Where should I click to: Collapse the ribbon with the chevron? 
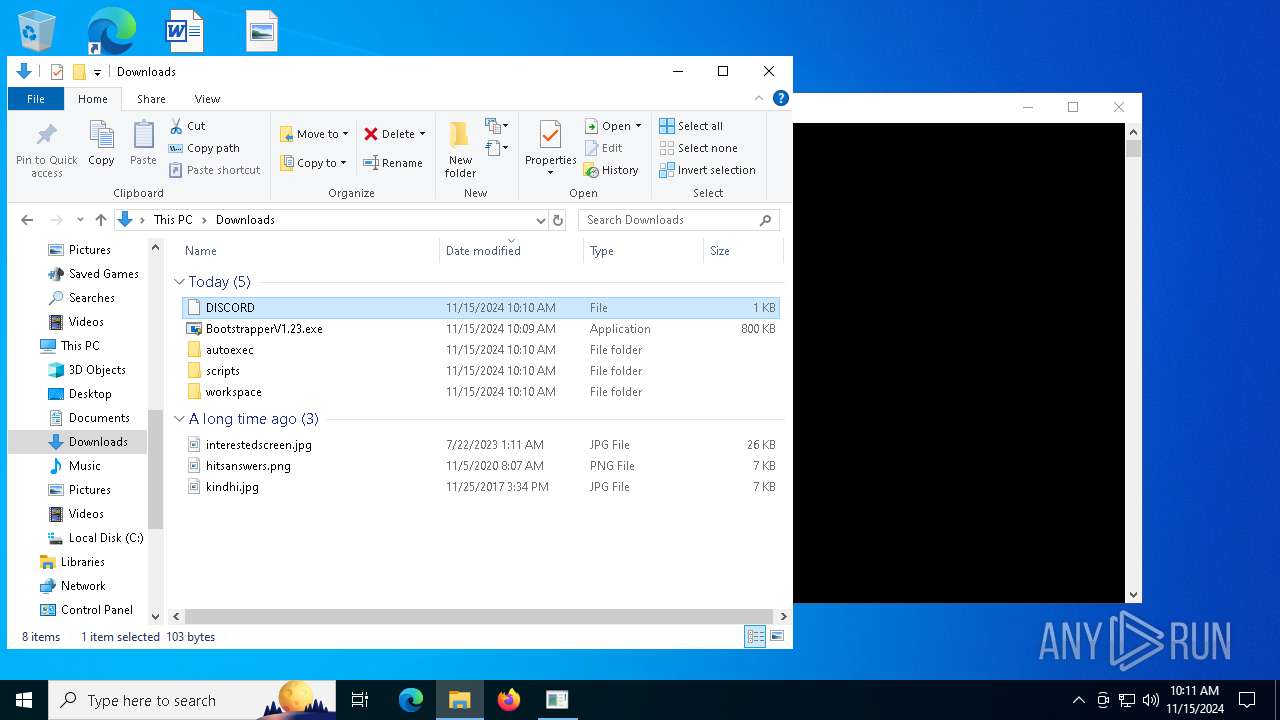[759, 98]
